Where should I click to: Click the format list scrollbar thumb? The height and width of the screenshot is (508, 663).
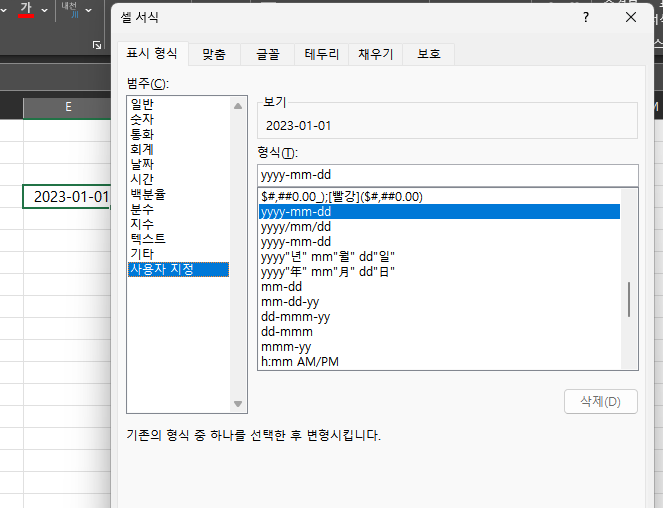tap(629, 299)
